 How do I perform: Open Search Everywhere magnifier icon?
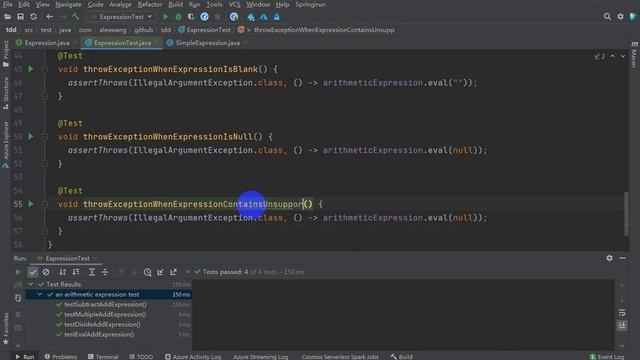tap(607, 17)
